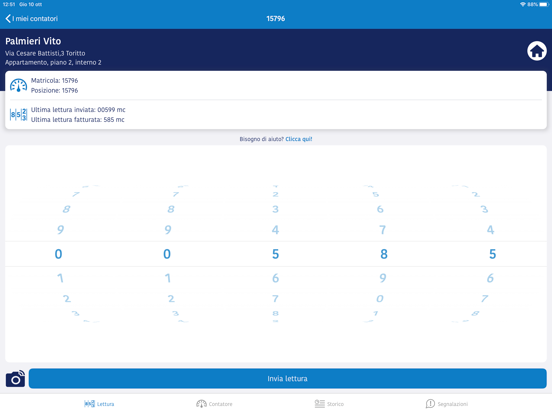Open the Clicca qui! help link

point(299,139)
